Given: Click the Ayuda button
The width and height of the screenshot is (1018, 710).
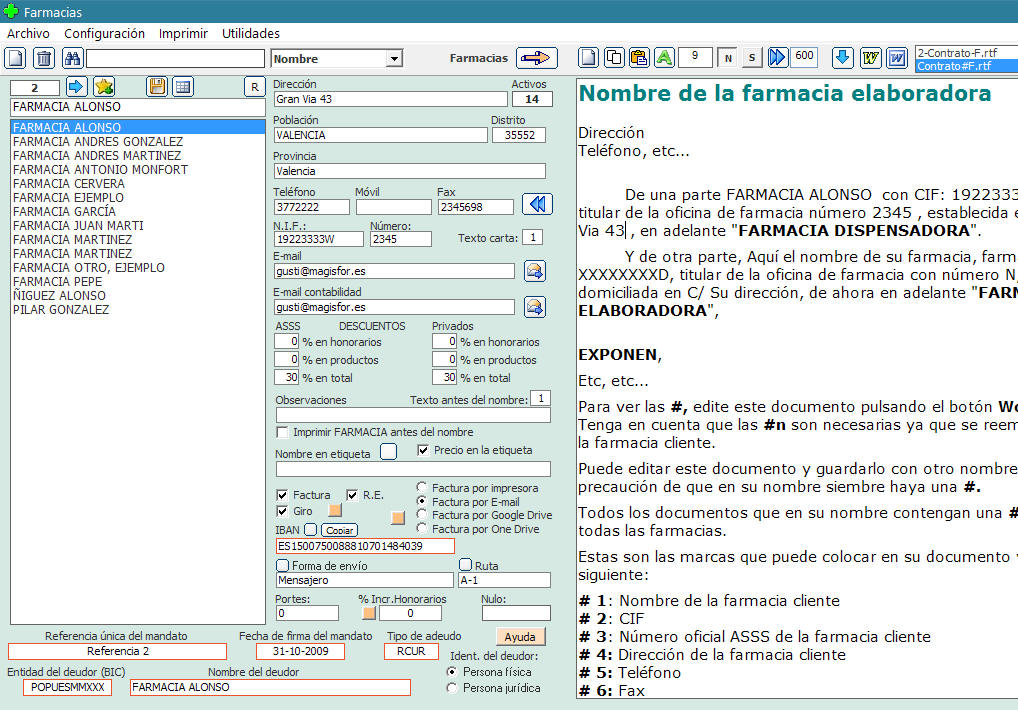Looking at the screenshot, I should pyautogui.click(x=520, y=637).
